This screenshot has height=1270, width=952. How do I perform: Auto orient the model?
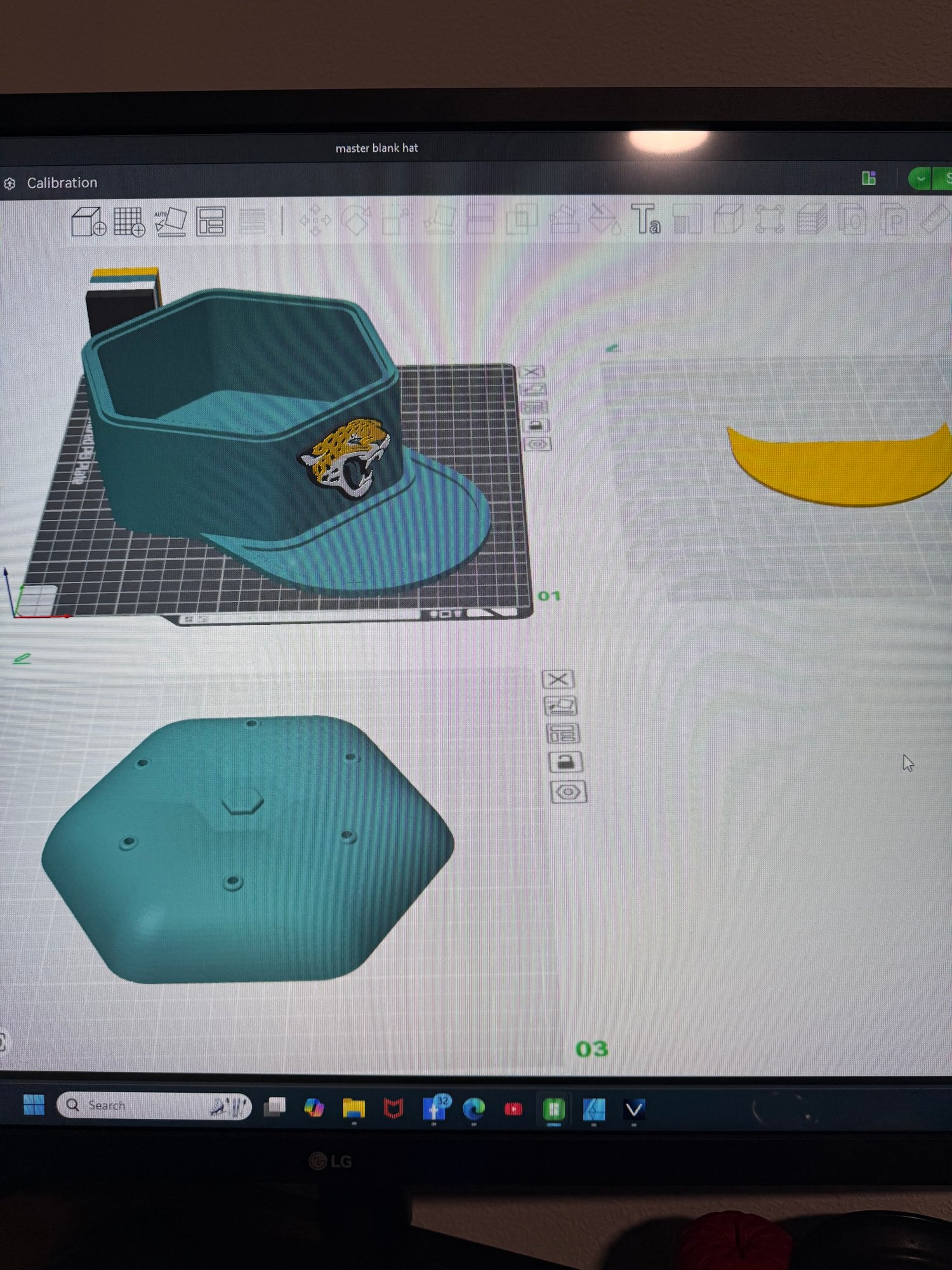click(170, 222)
